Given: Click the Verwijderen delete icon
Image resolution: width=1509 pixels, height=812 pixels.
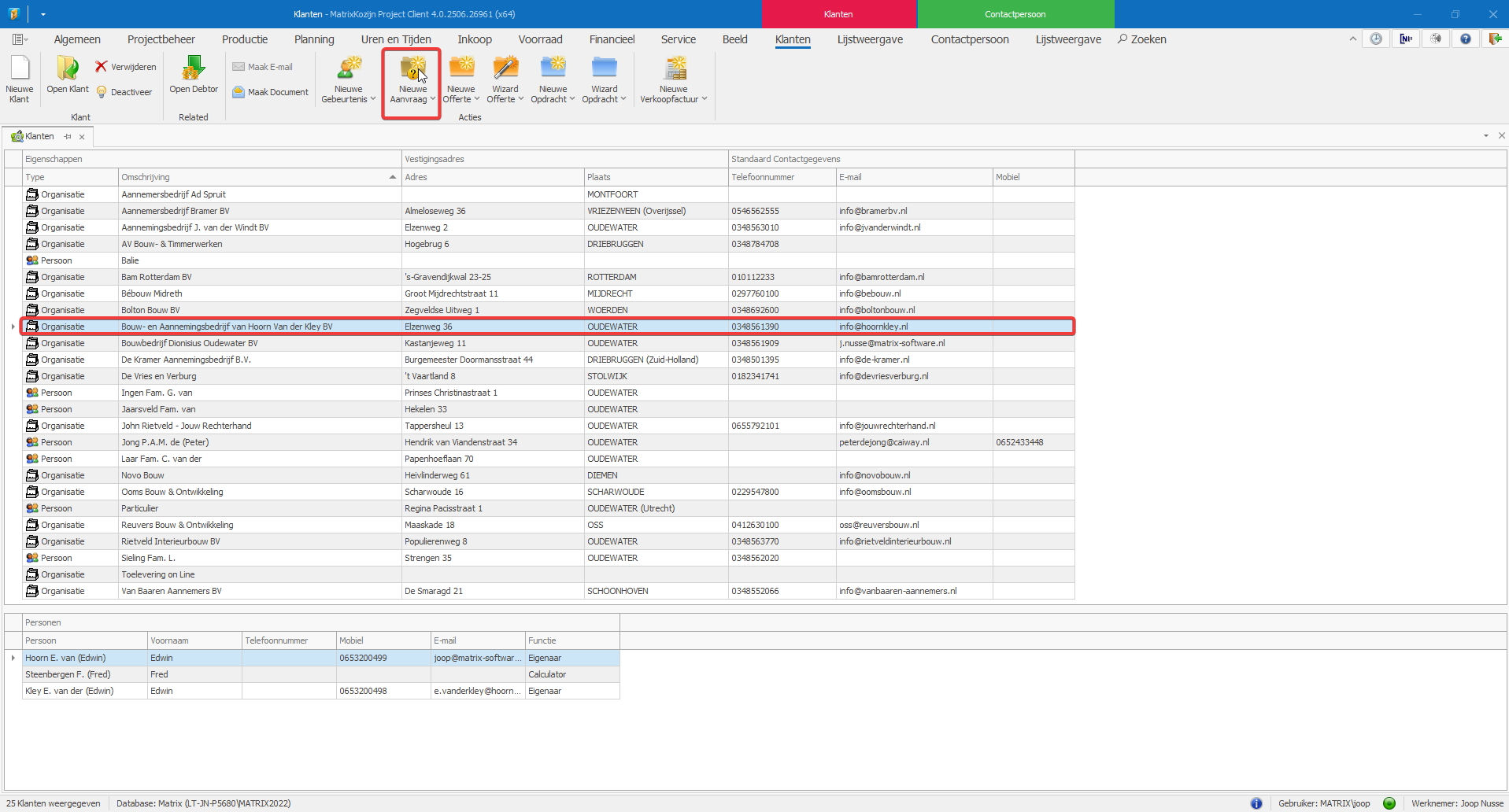Looking at the screenshot, I should pyautogui.click(x=101, y=67).
